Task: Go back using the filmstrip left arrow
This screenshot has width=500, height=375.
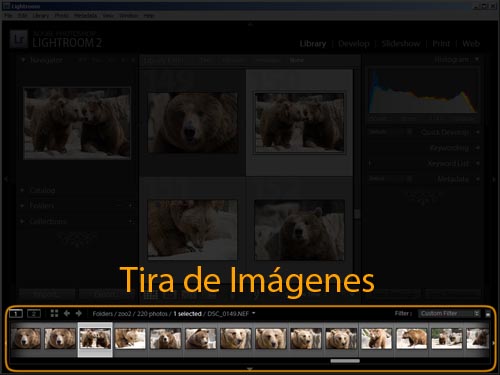Action: 67,313
